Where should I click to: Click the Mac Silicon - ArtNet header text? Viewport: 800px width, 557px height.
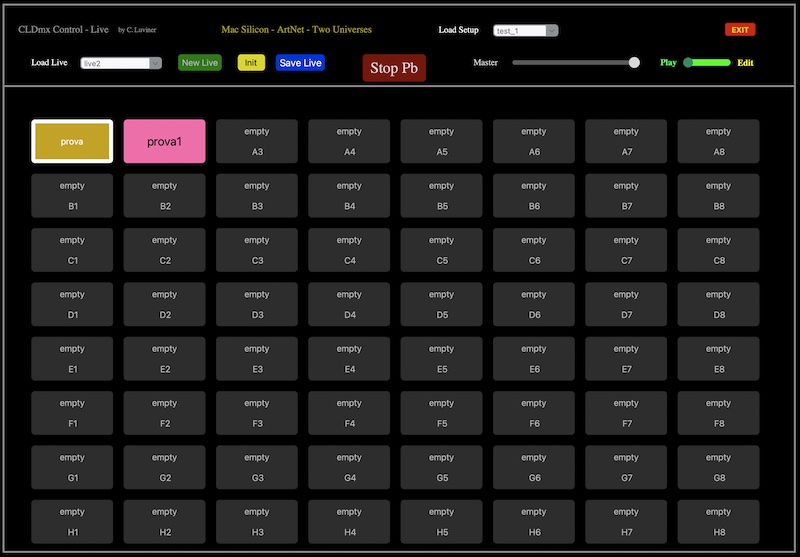296,30
